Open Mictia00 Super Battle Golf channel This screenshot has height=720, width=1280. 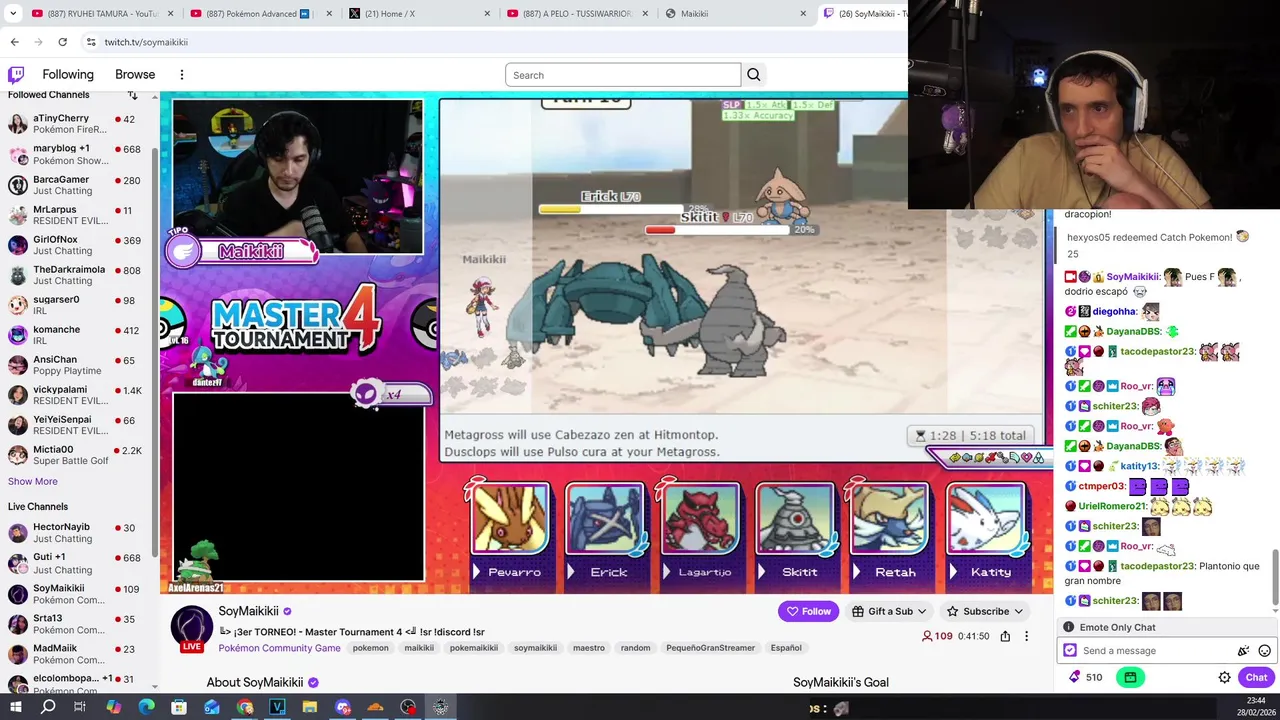[76, 455]
